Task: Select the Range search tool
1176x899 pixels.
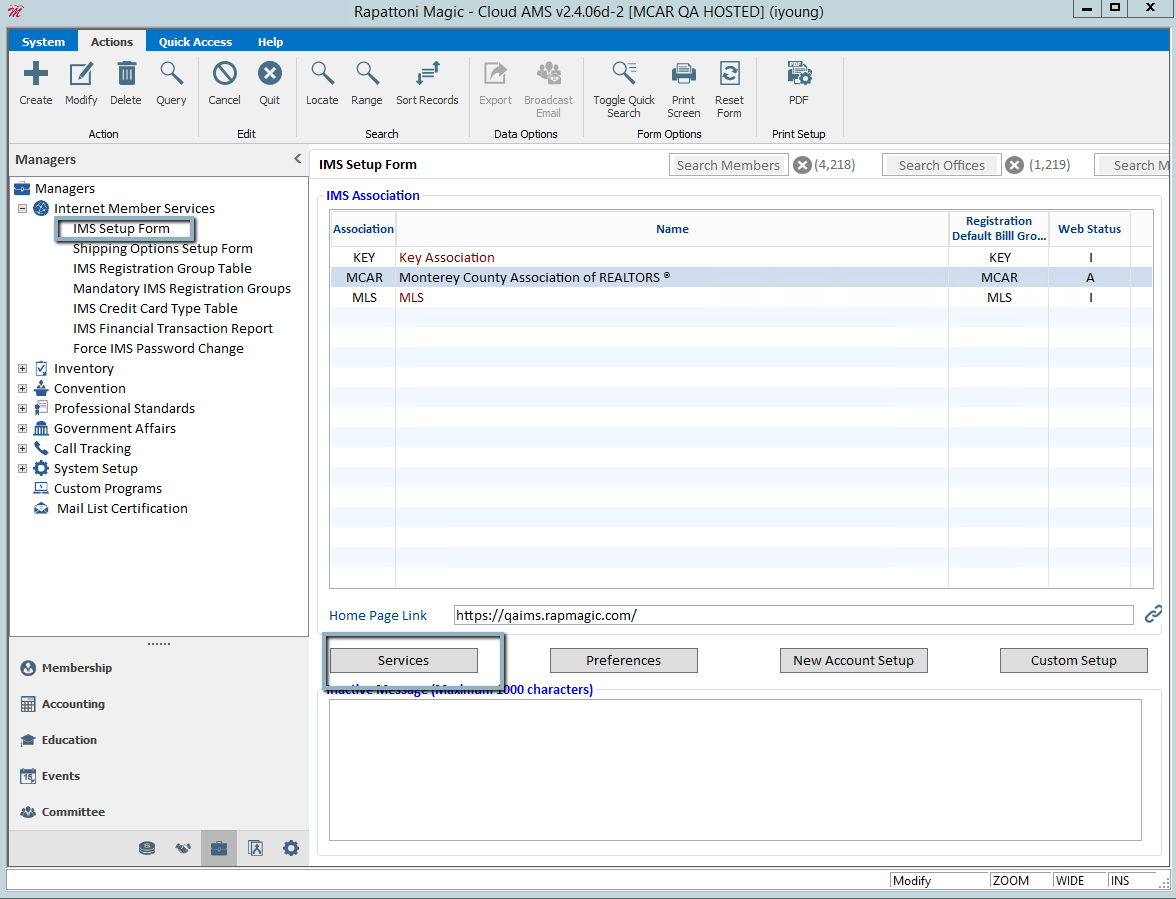Action: pos(367,74)
